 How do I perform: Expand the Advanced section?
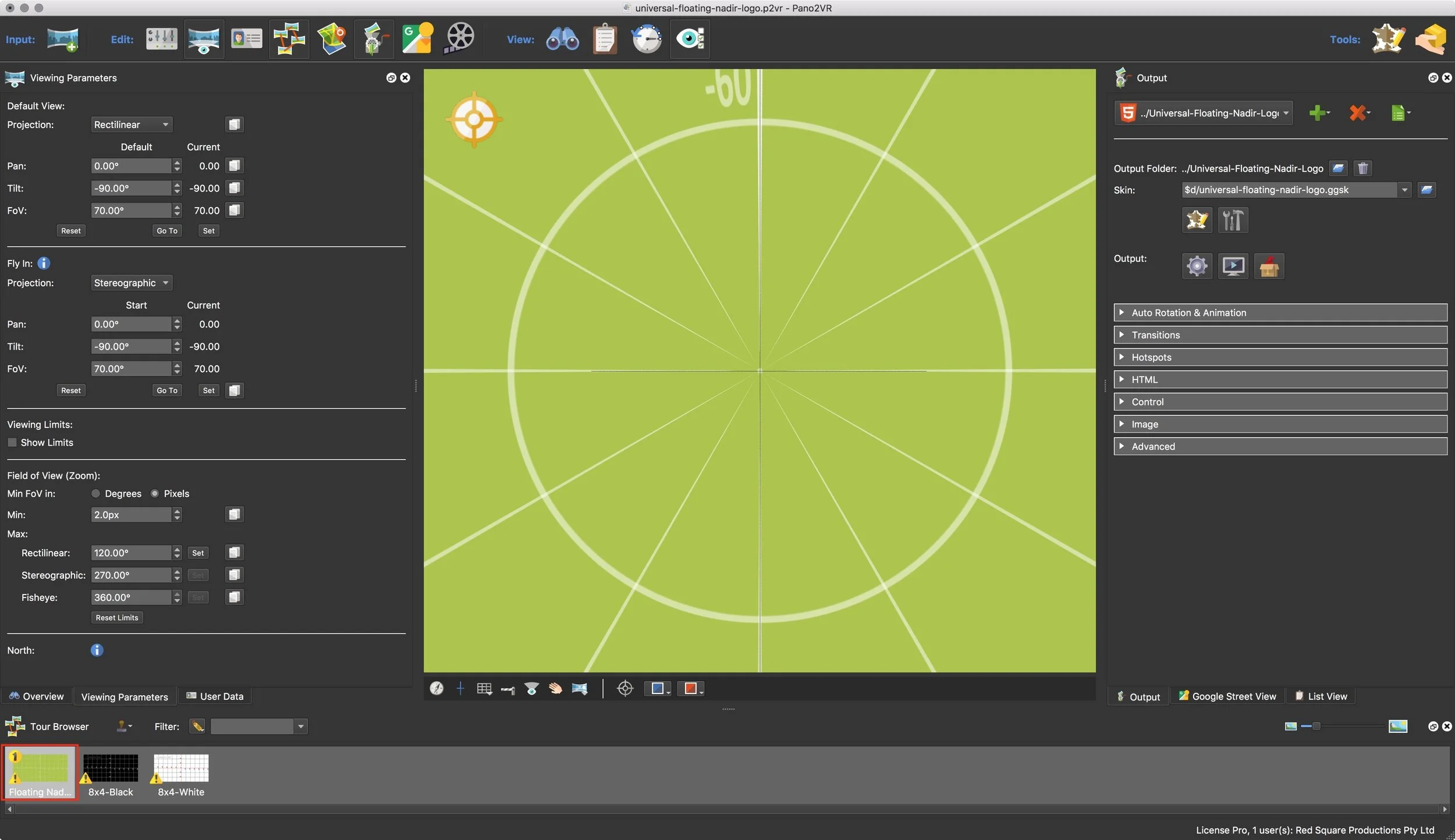[1280, 446]
